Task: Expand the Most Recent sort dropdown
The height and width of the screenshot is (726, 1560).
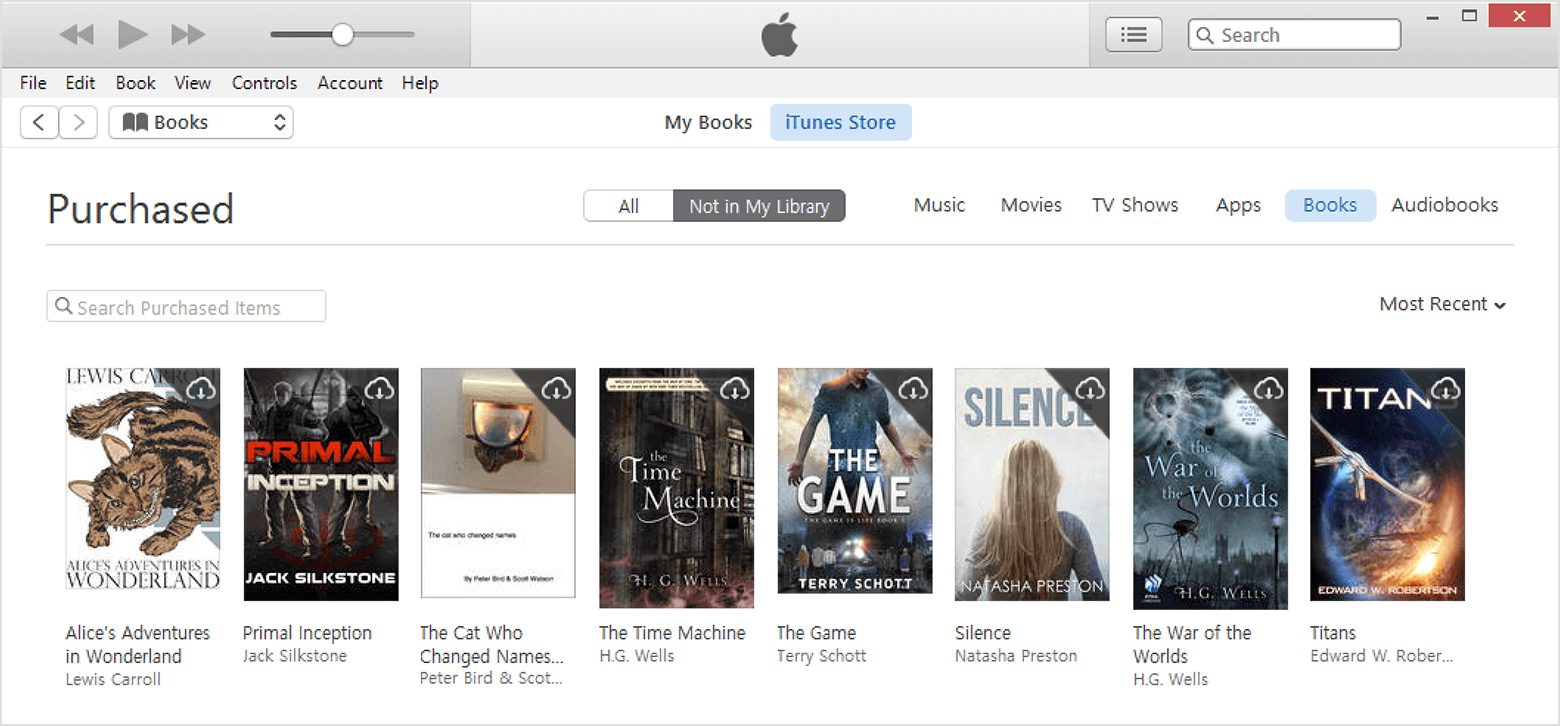Action: pyautogui.click(x=1442, y=304)
